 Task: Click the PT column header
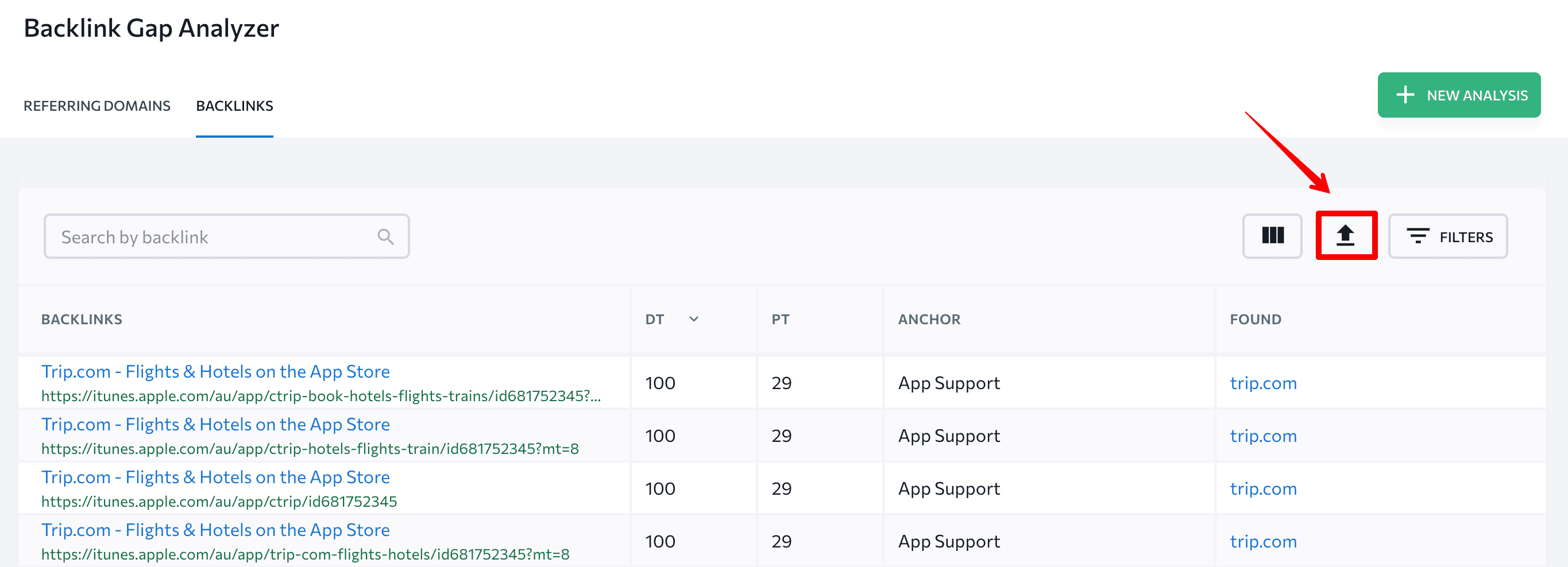click(781, 320)
